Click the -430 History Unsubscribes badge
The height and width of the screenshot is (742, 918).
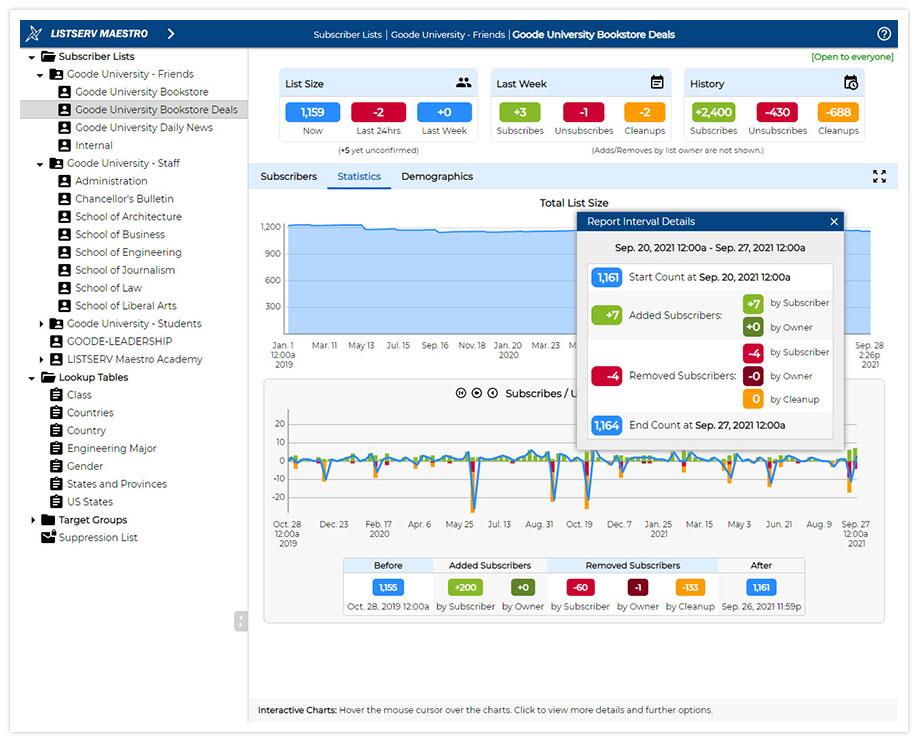(777, 112)
